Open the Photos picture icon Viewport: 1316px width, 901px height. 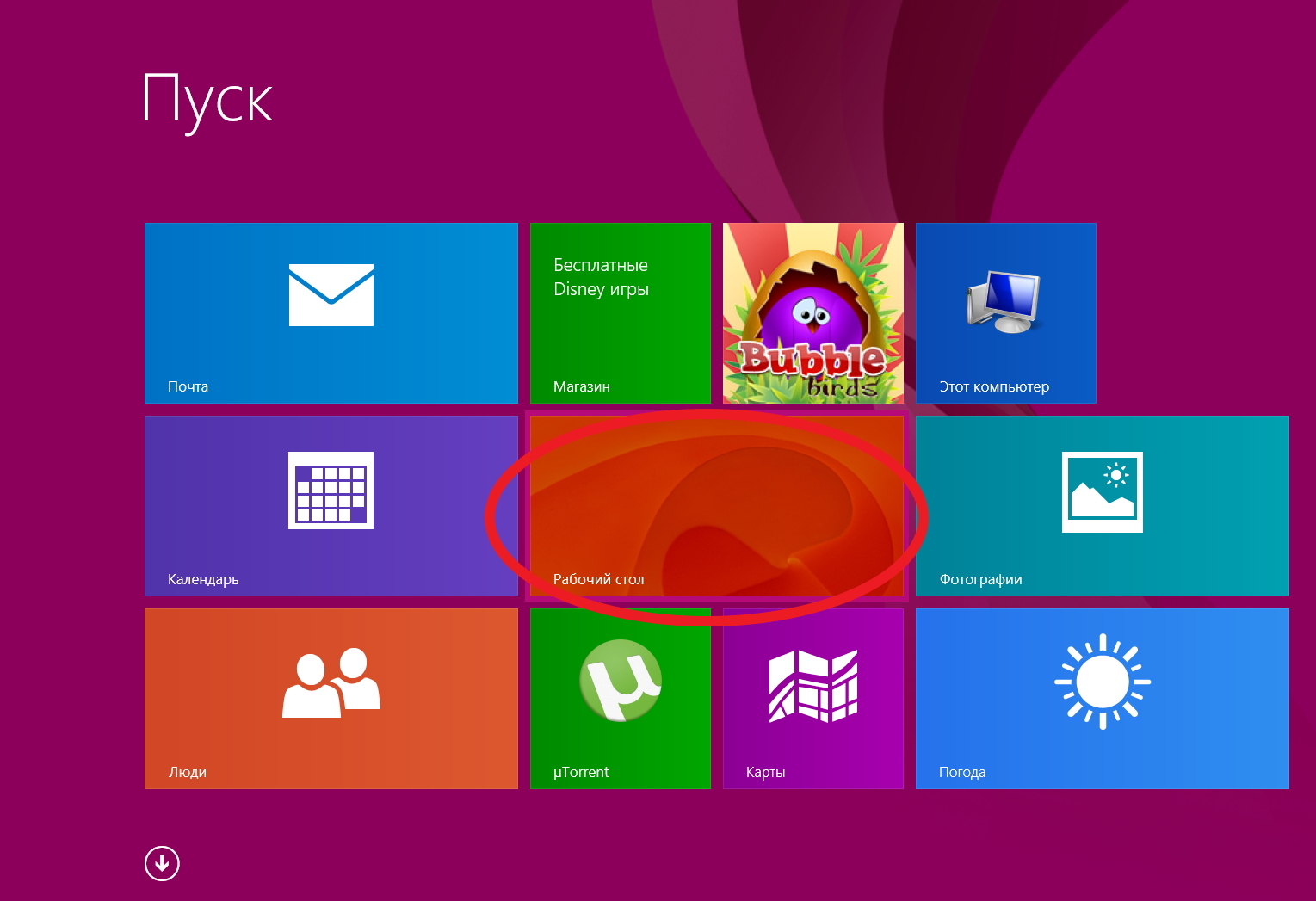(x=1102, y=491)
